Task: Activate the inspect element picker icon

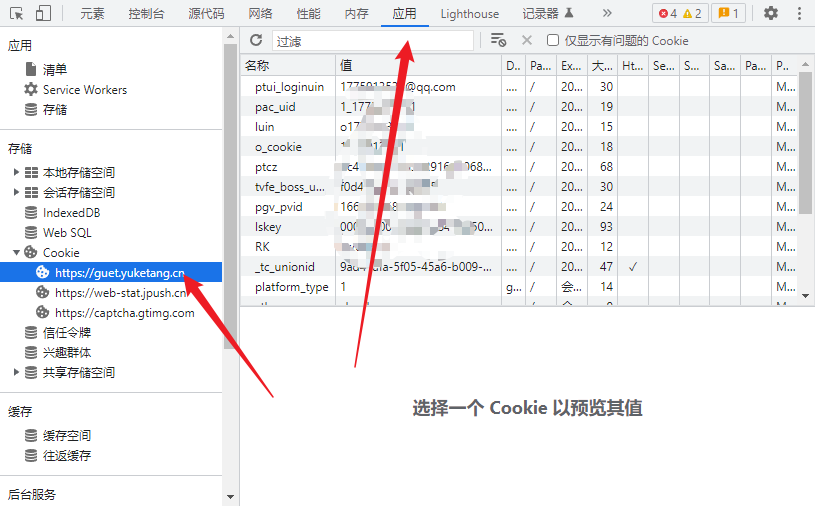Action: (17, 14)
